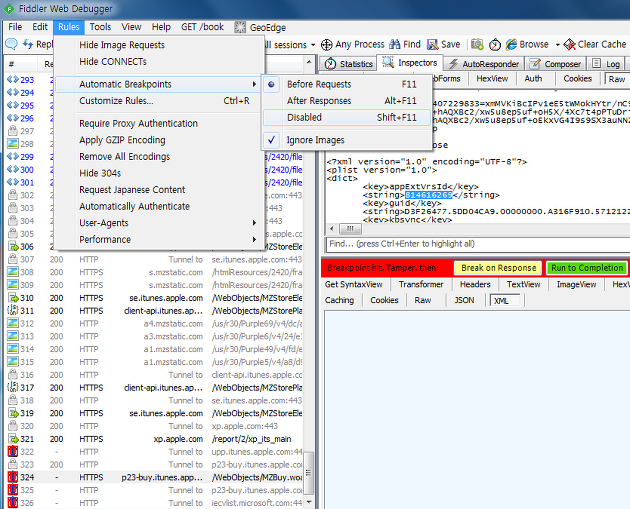The image size is (630, 509).
Task: Toggle Ignore Images checkbox option
Action: pos(347,140)
